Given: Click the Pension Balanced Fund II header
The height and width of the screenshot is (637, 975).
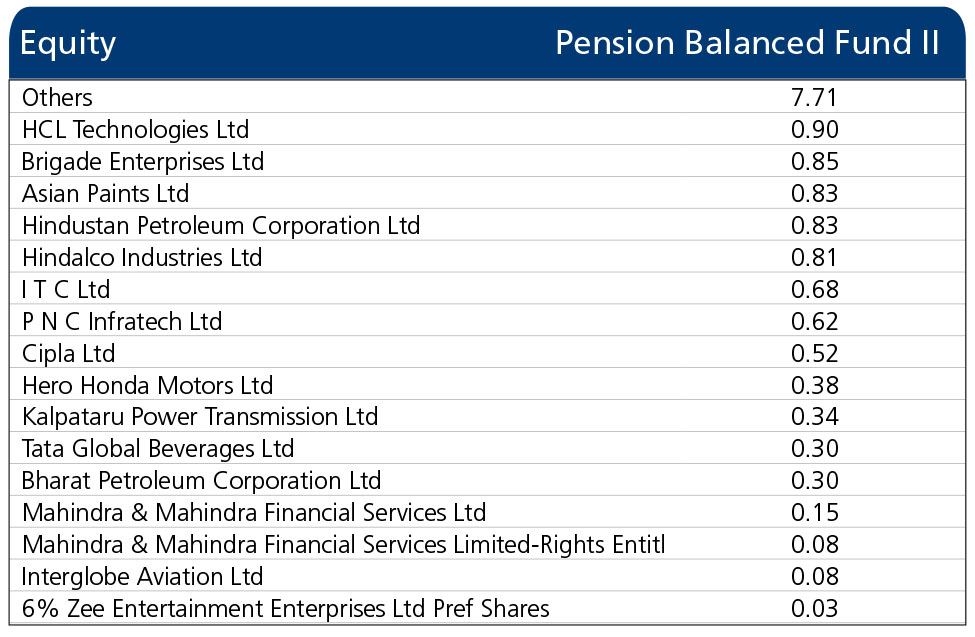Looking at the screenshot, I should click(747, 43).
